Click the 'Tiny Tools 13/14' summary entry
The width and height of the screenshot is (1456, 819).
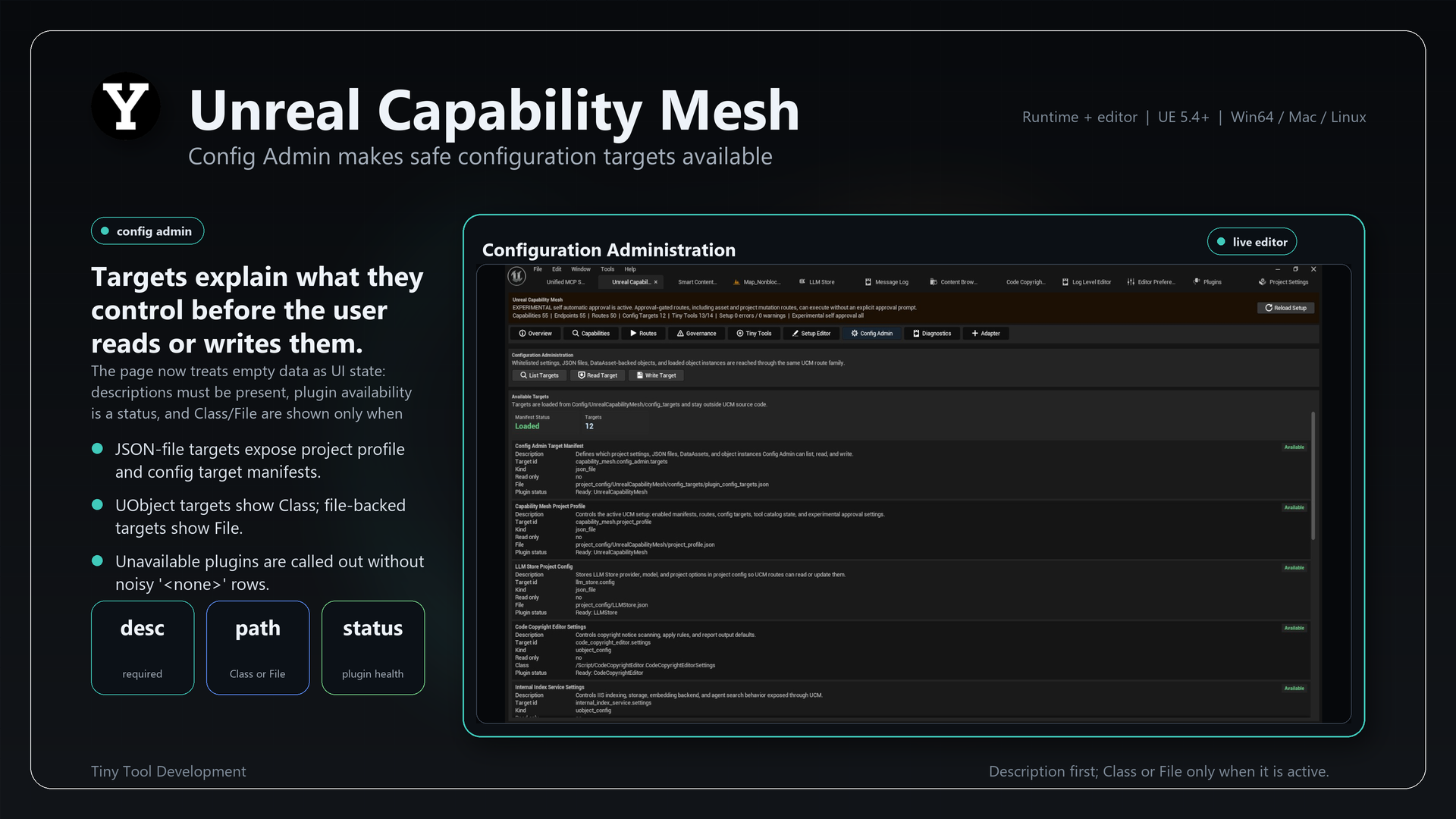tap(692, 315)
